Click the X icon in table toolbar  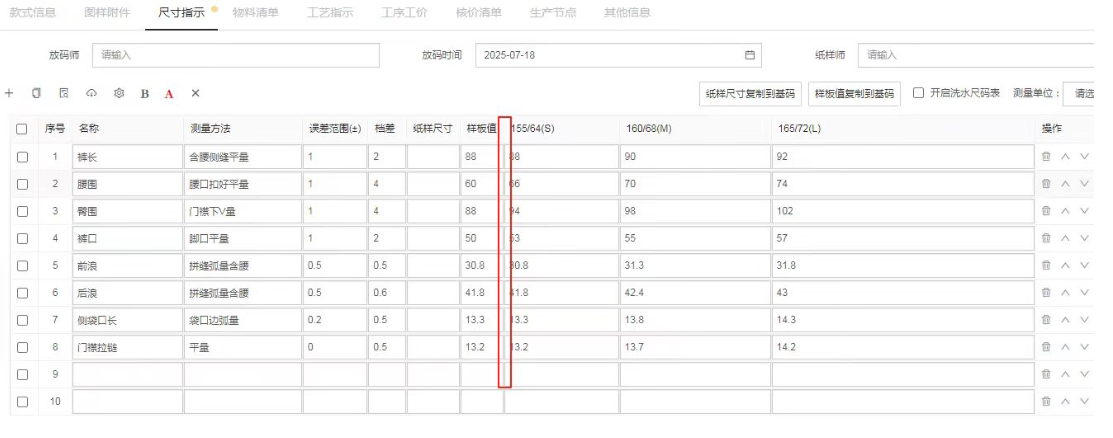[196, 93]
